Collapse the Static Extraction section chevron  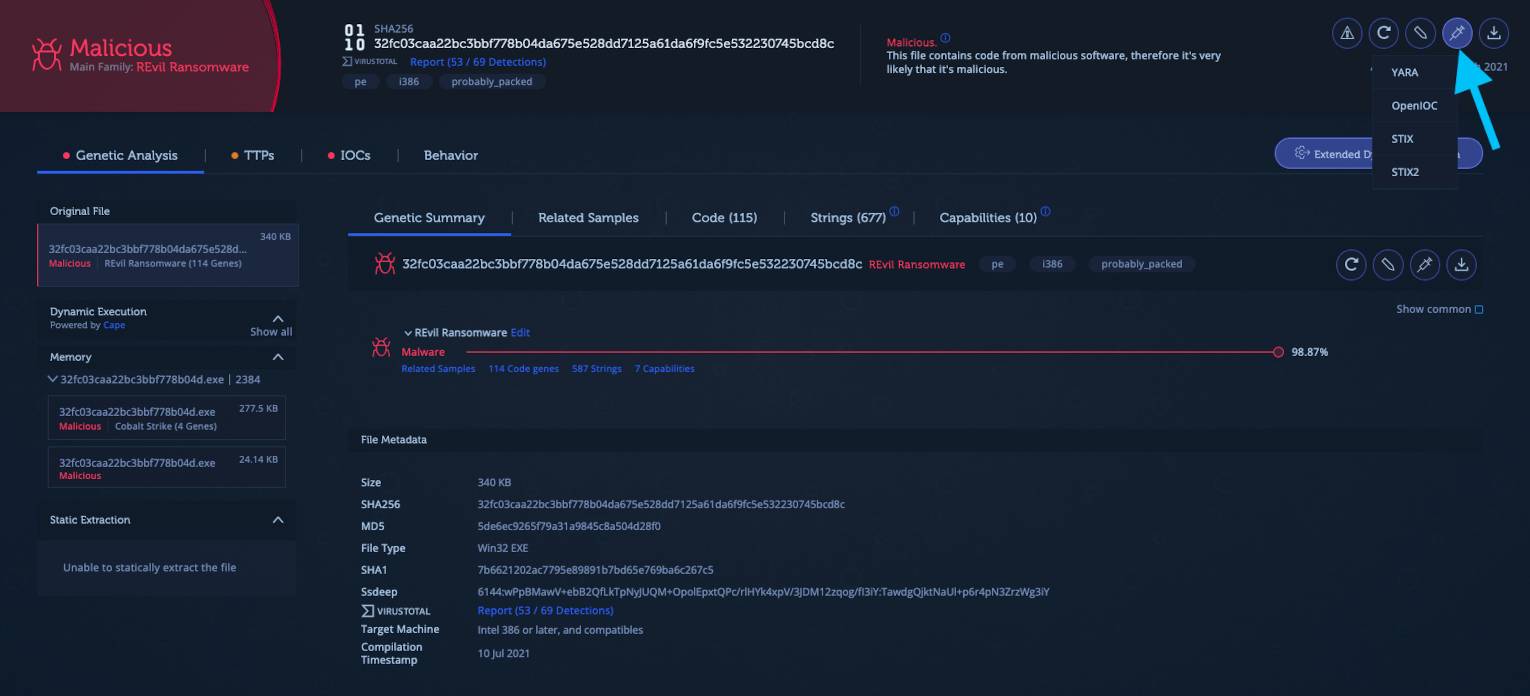point(278,520)
